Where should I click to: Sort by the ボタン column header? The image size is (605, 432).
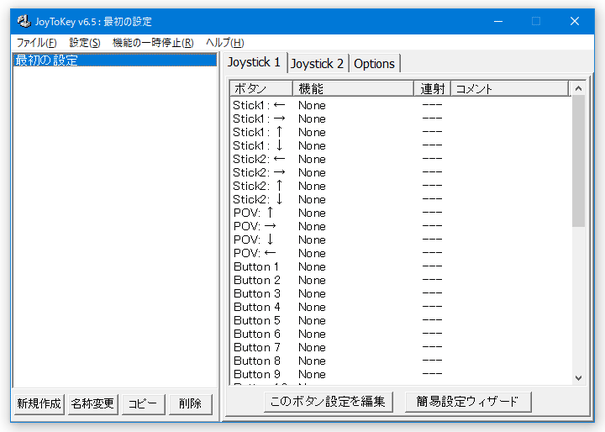261,89
